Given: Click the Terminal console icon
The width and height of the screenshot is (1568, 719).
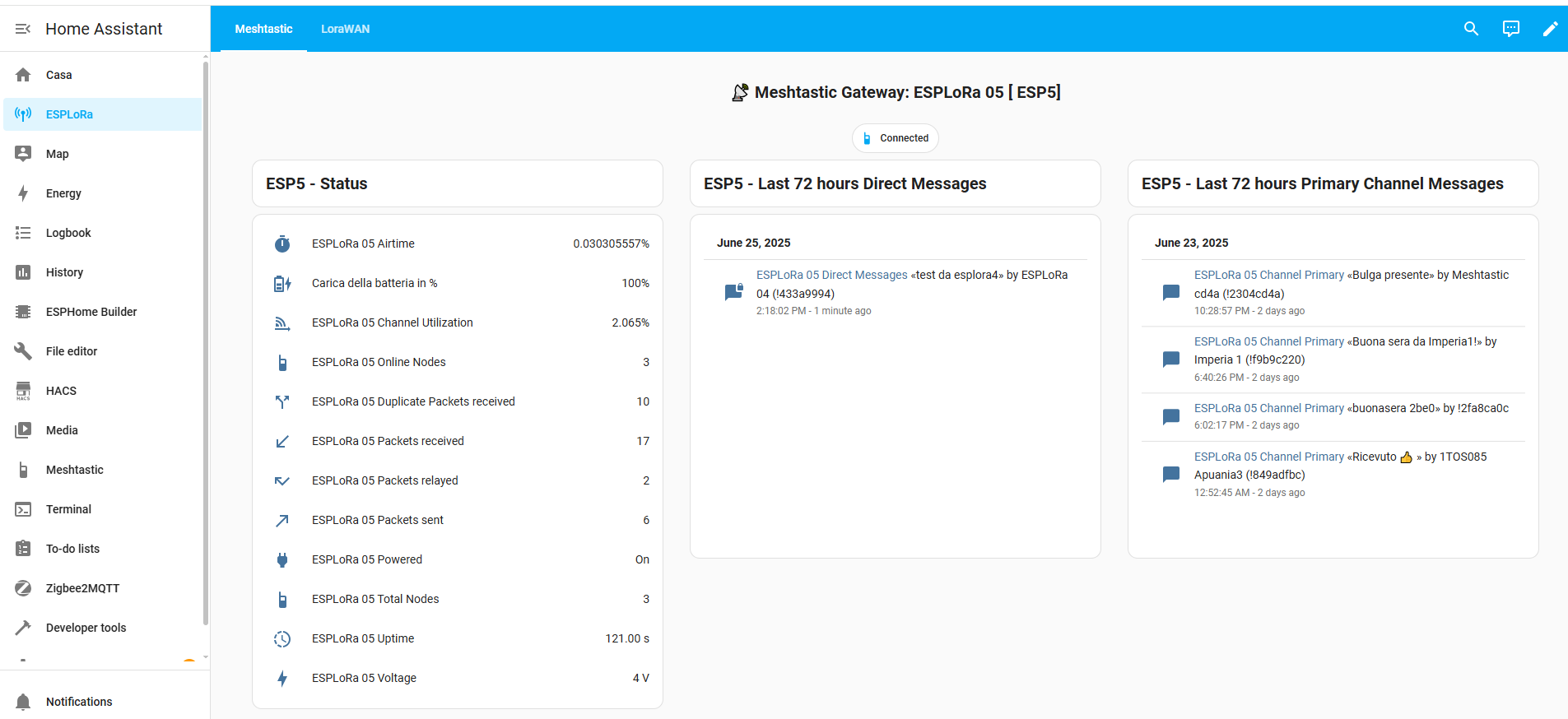Looking at the screenshot, I should point(23,509).
